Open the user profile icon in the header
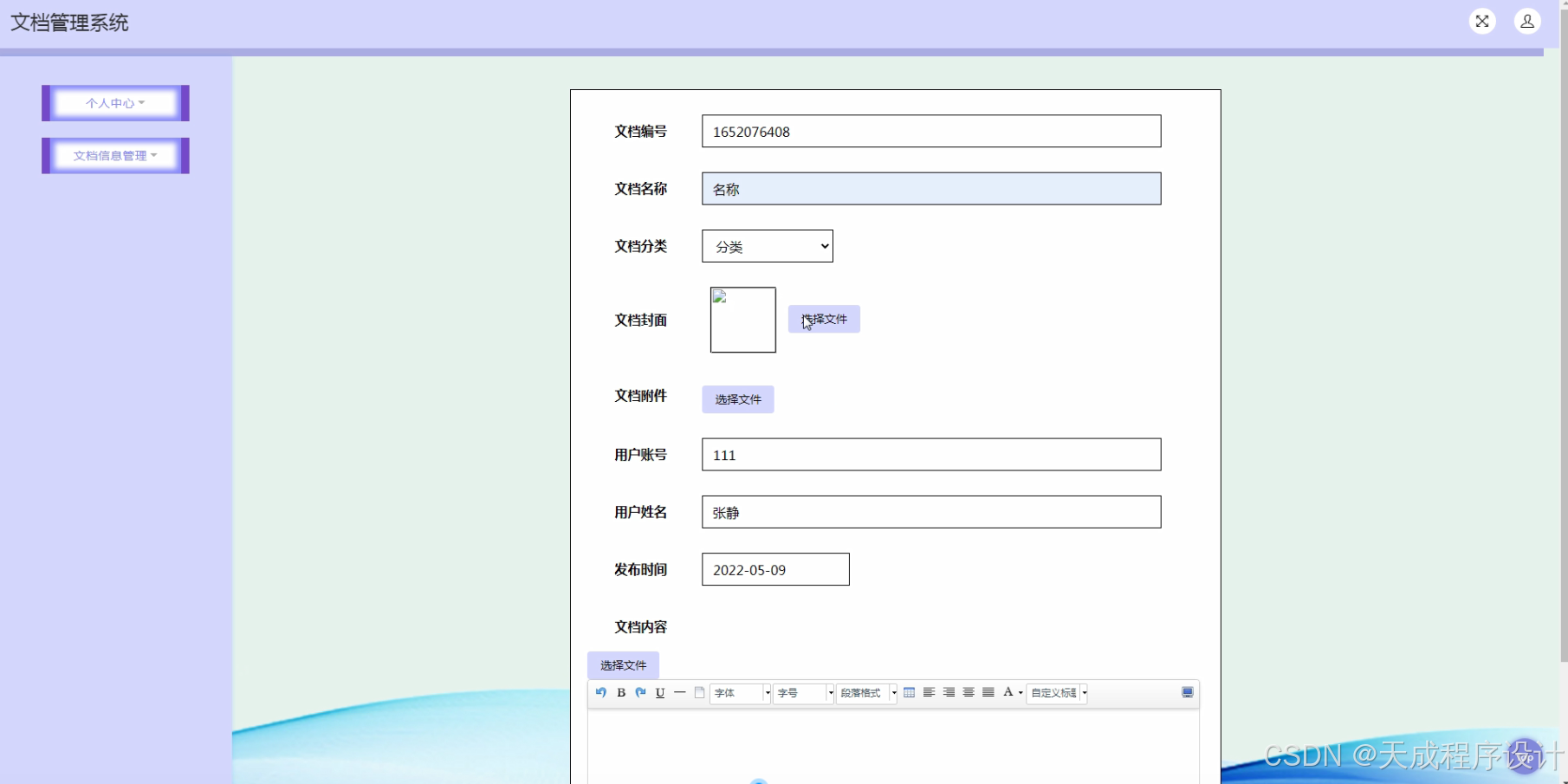Viewport: 1568px width, 784px height. pyautogui.click(x=1526, y=22)
